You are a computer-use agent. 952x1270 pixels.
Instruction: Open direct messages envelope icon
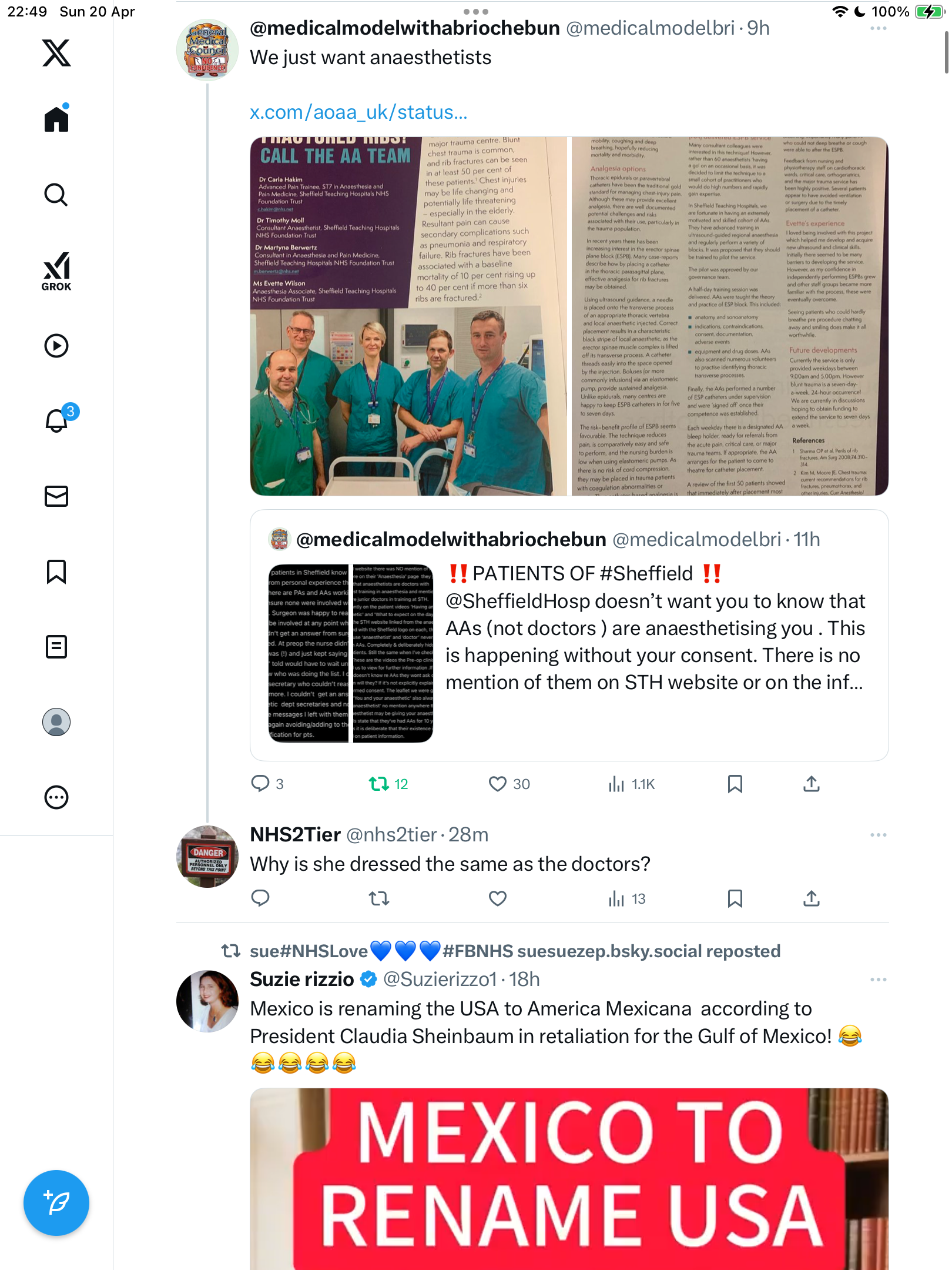[x=56, y=496]
